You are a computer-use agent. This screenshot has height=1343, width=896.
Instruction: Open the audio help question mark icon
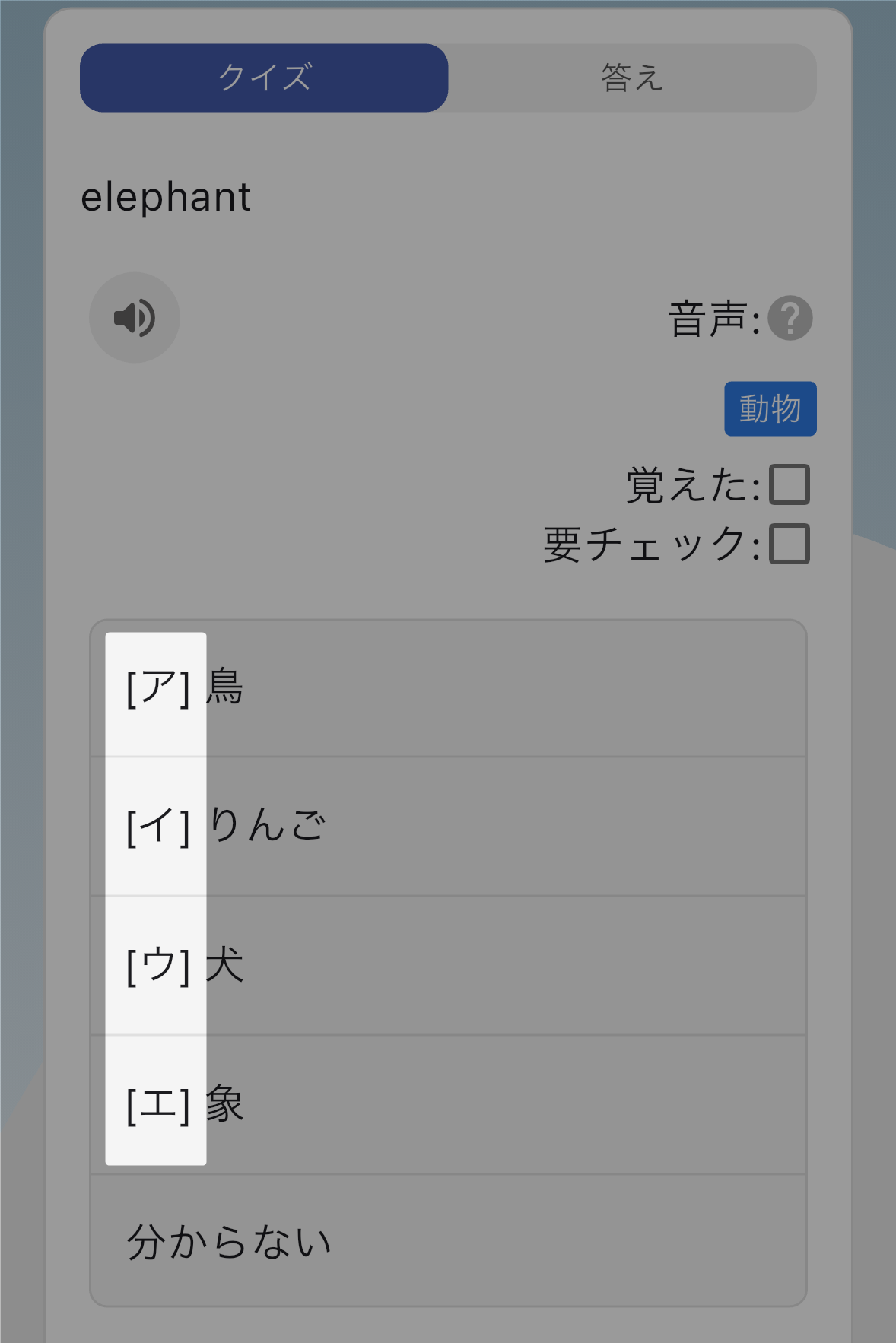pos(790,318)
